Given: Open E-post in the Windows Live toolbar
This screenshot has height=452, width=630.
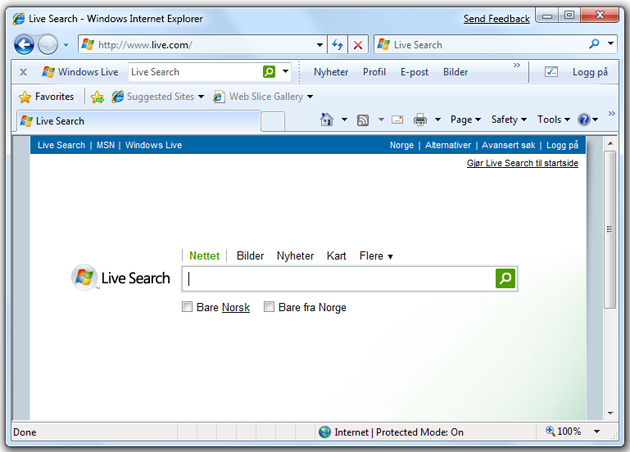Looking at the screenshot, I should (414, 72).
